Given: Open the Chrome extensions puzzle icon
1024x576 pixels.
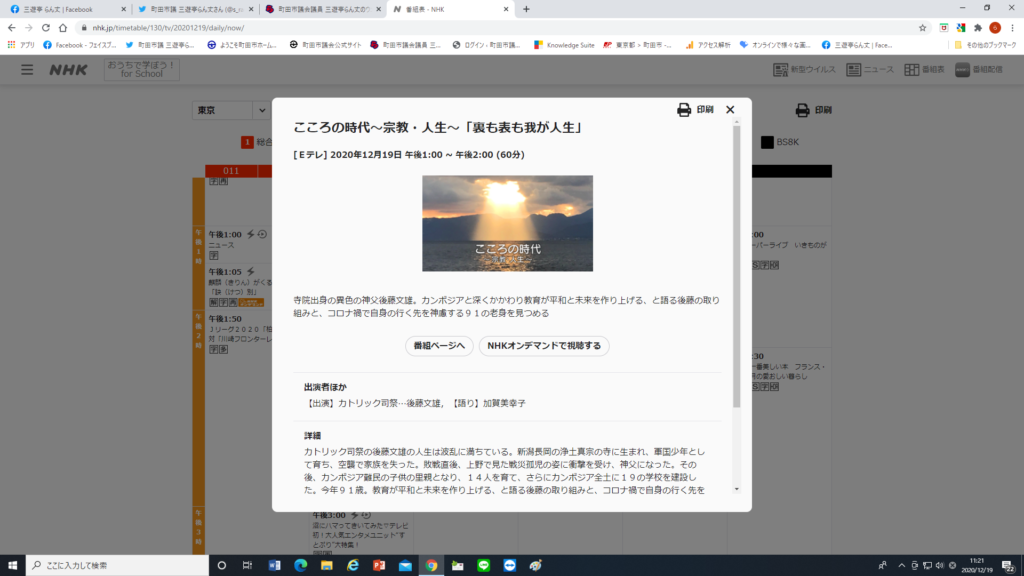Looking at the screenshot, I should (978, 27).
